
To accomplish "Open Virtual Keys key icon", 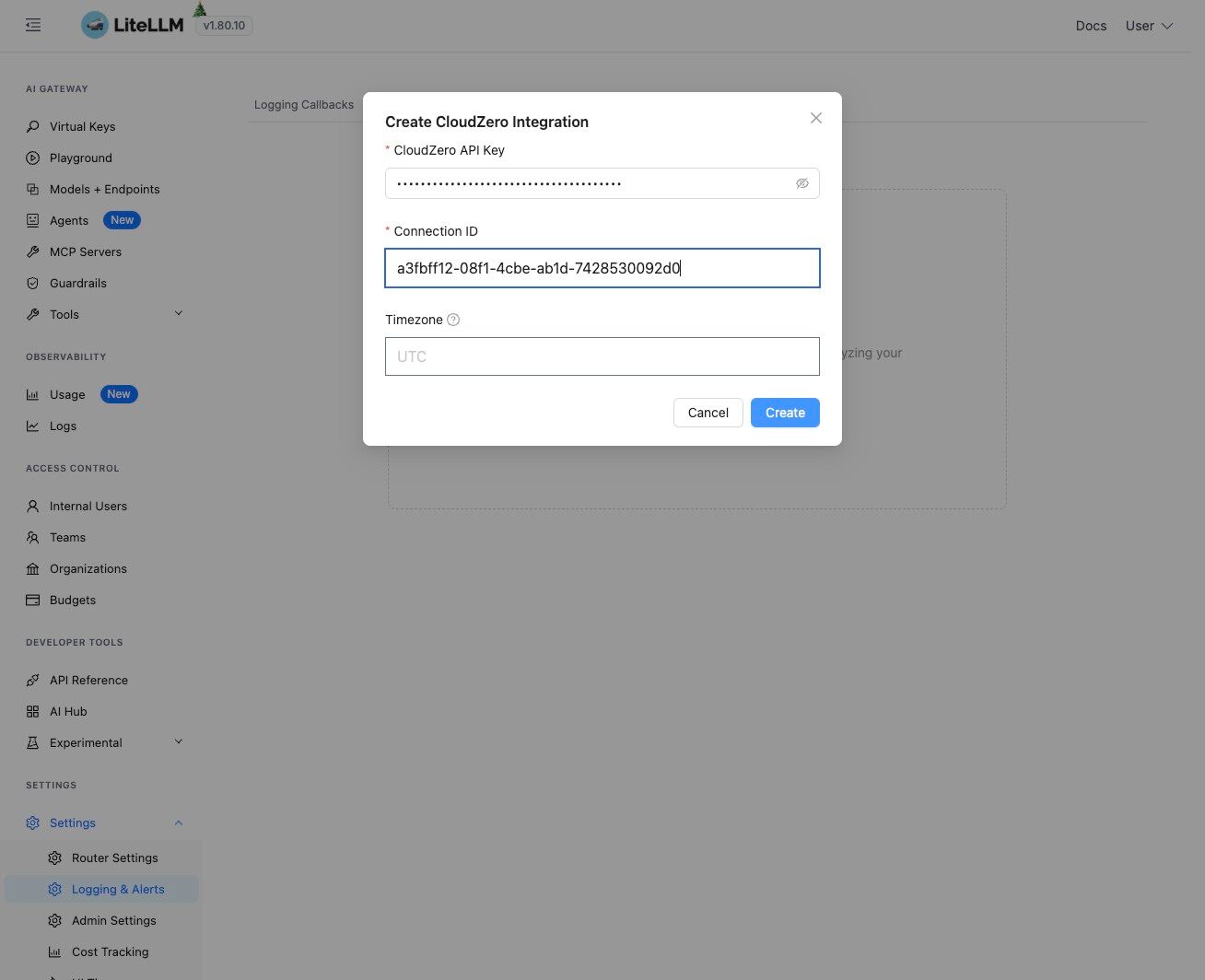I will [33, 126].
